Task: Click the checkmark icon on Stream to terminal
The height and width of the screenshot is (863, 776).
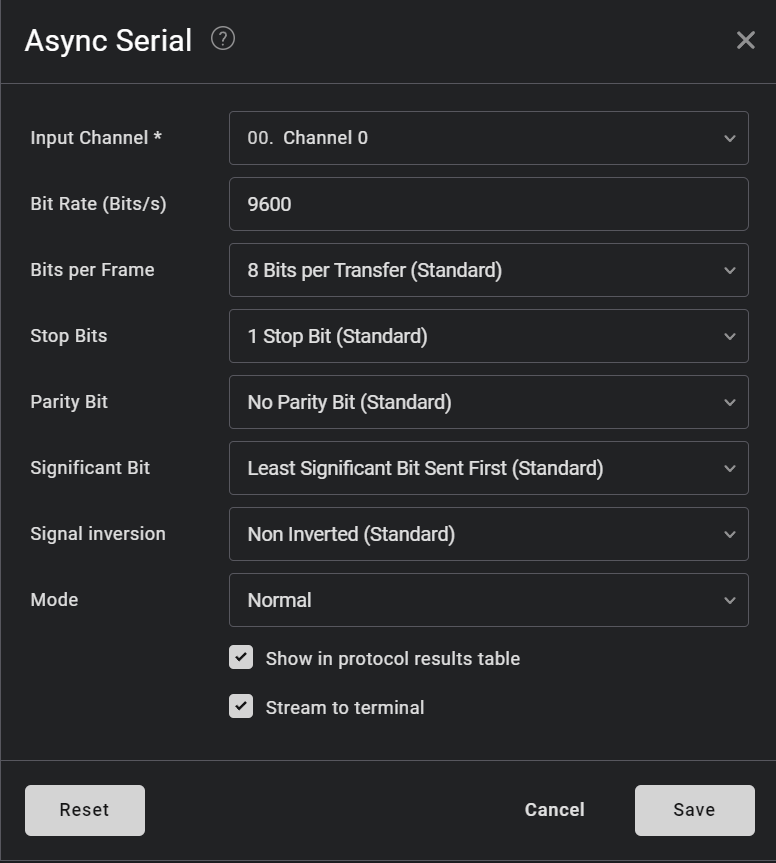Action: 241,707
